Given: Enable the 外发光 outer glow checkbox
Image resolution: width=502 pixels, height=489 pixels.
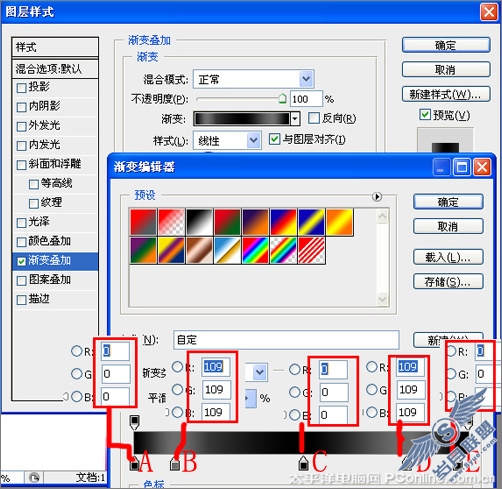Looking at the screenshot, I should click(21, 127).
